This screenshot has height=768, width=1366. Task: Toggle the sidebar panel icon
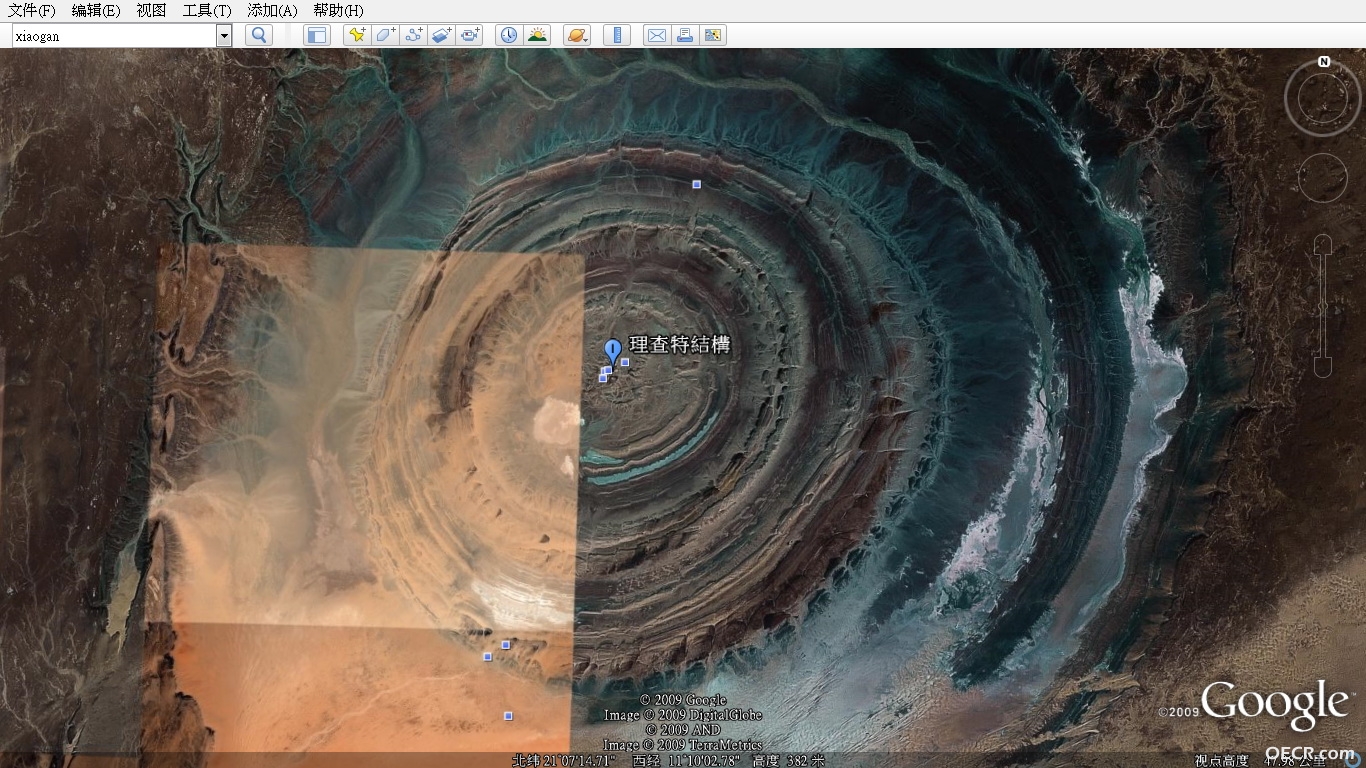317,35
